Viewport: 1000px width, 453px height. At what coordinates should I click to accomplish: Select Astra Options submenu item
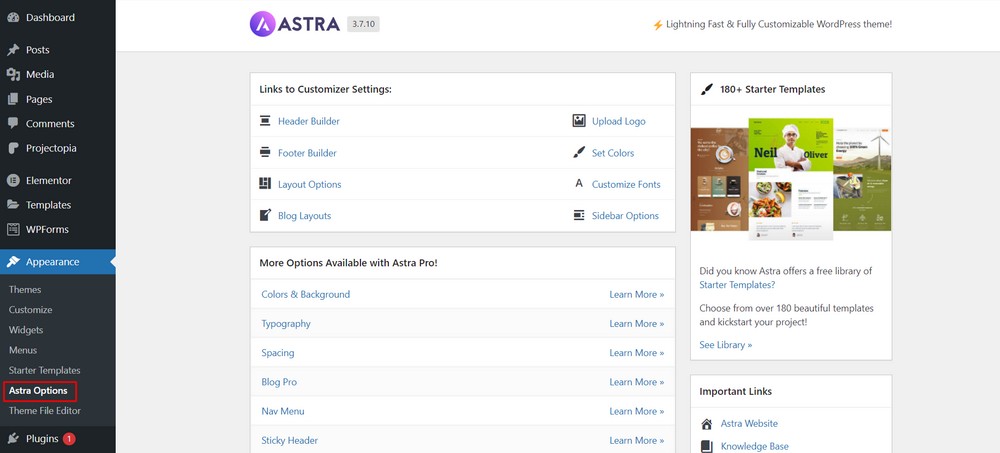(x=38, y=390)
